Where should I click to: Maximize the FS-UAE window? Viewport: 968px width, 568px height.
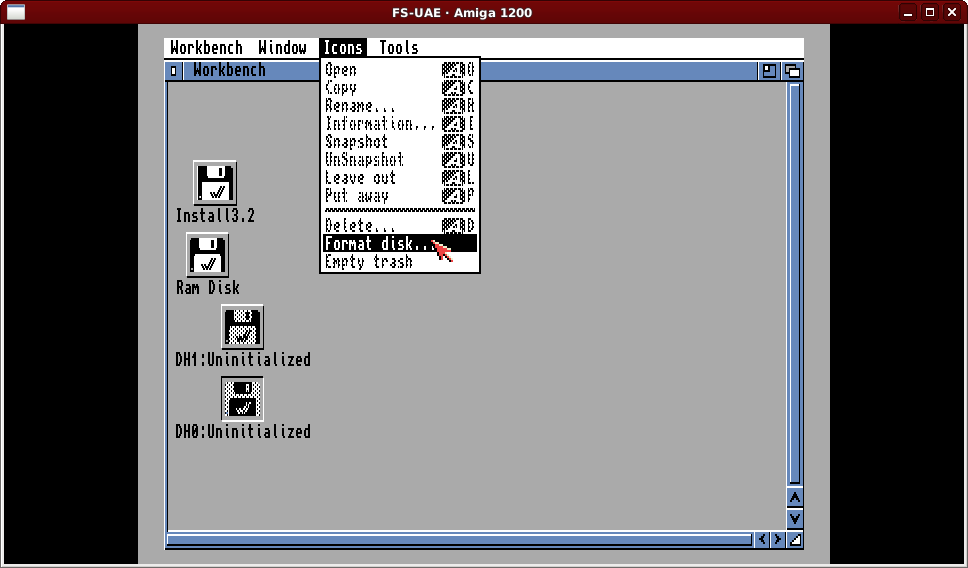click(930, 12)
